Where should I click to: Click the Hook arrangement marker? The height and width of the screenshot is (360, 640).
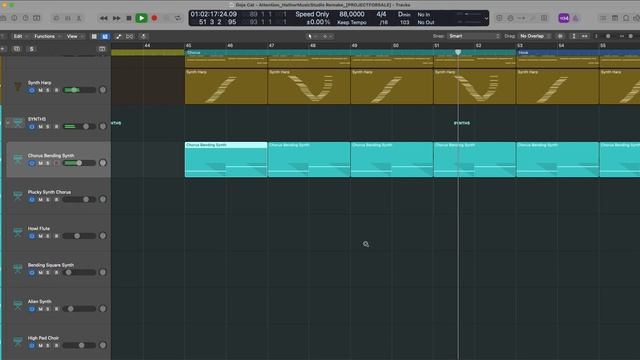point(578,52)
